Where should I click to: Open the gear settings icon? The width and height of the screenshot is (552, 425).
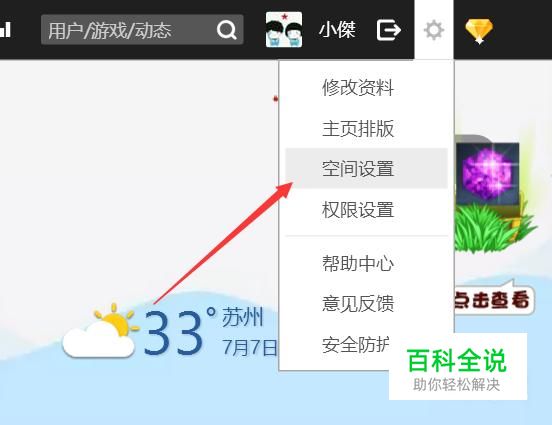coord(434,30)
